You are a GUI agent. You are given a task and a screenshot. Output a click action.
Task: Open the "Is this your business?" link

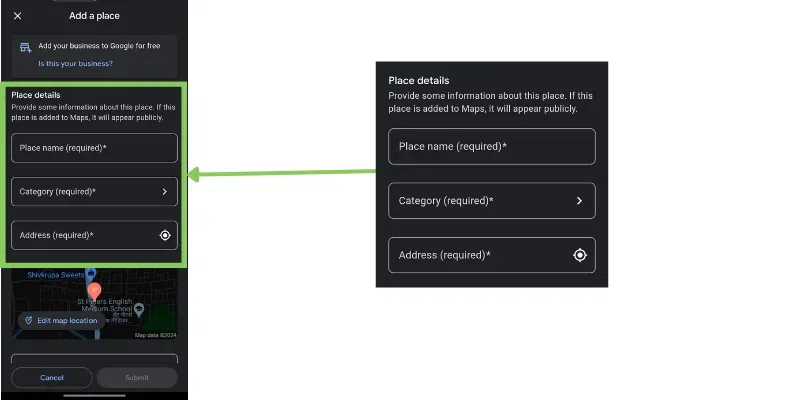tap(75, 63)
